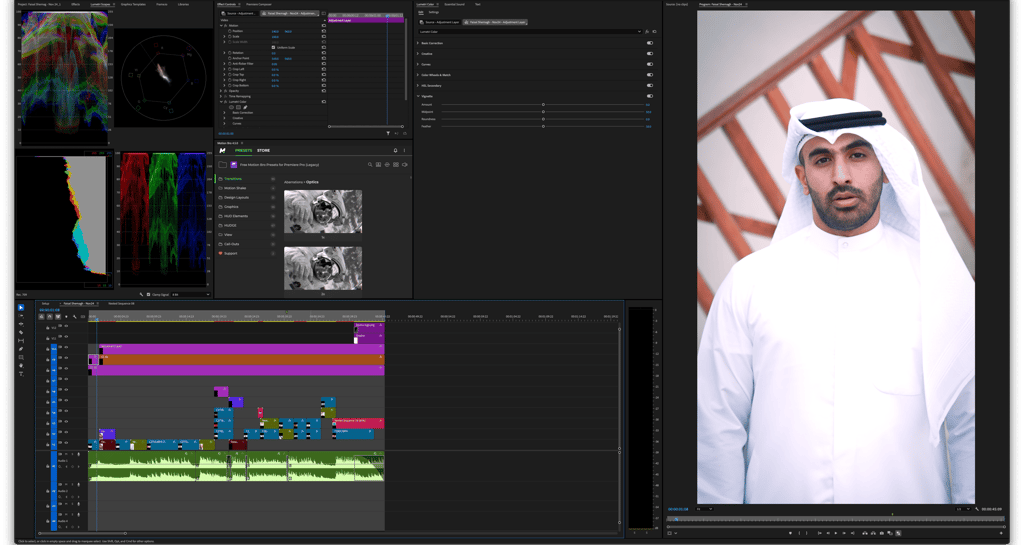The height and width of the screenshot is (545, 1024).
Task: Select the Pen tool in timeline toolbar
Action: click(x=21, y=349)
